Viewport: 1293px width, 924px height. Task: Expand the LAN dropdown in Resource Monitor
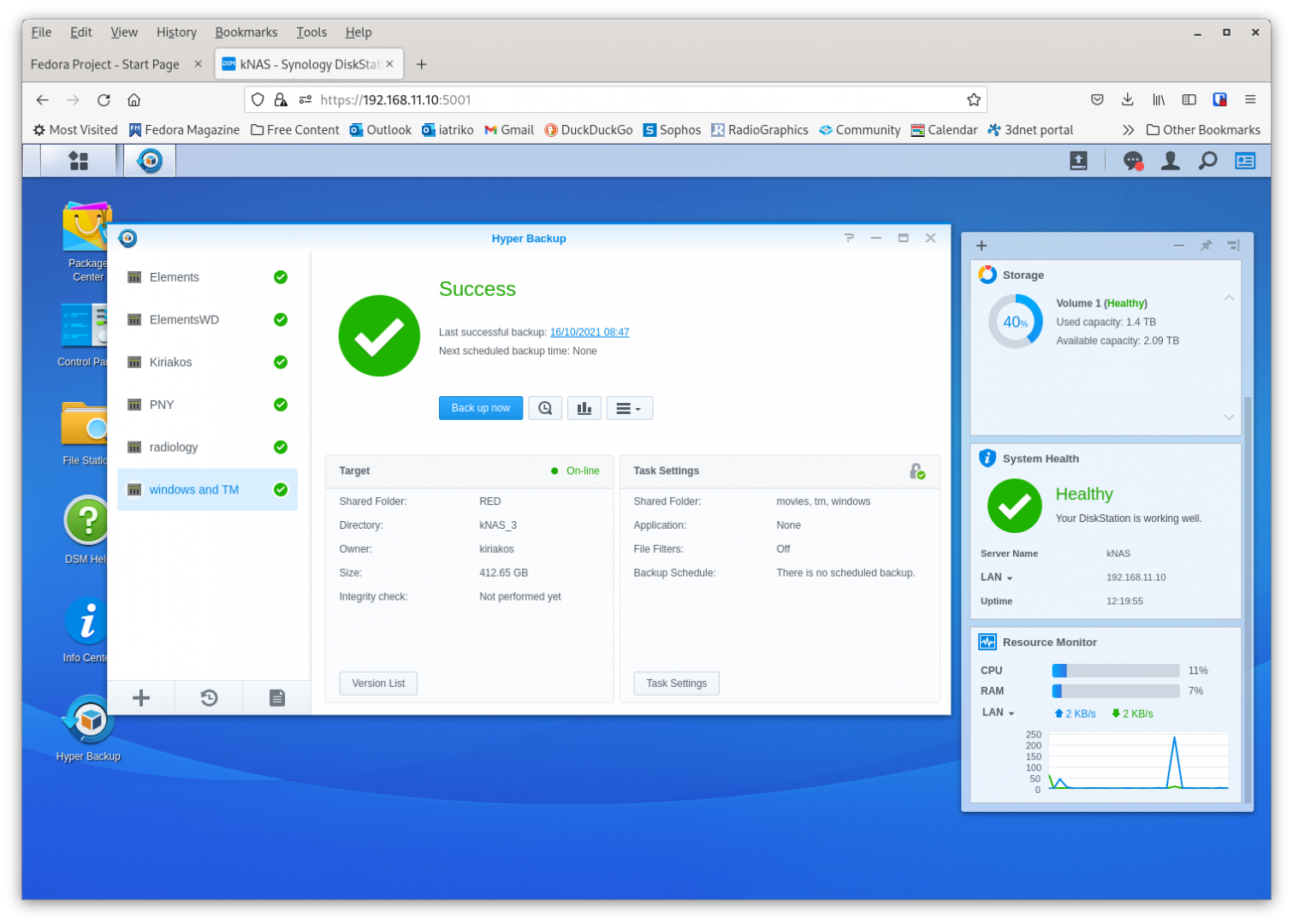point(999,713)
